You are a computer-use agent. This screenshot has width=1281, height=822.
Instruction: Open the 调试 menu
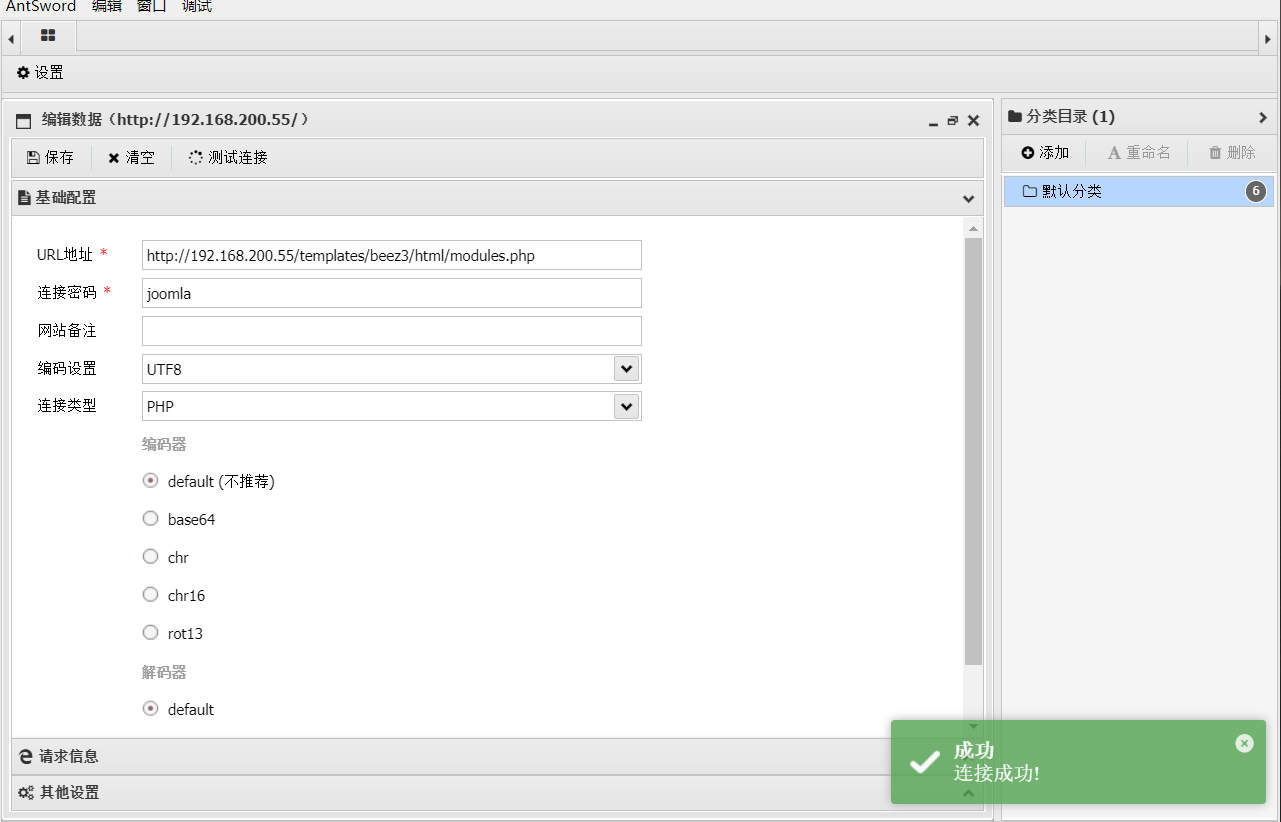[x=197, y=6]
